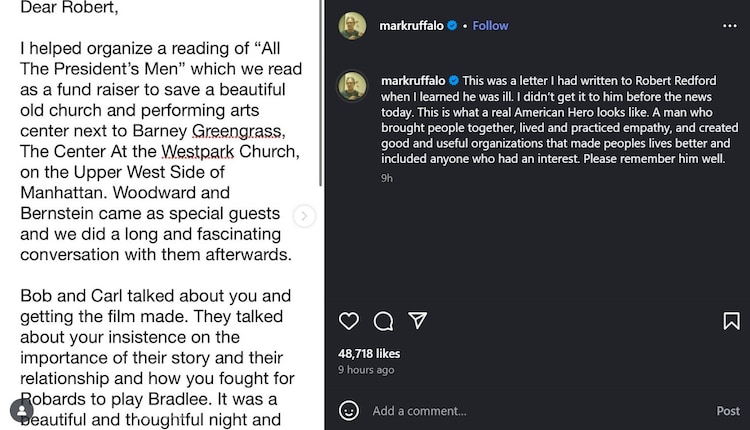Viewport: 750px width, 430px height.
Task: Click tagged people icon on image
Action: pyautogui.click(x=21, y=410)
